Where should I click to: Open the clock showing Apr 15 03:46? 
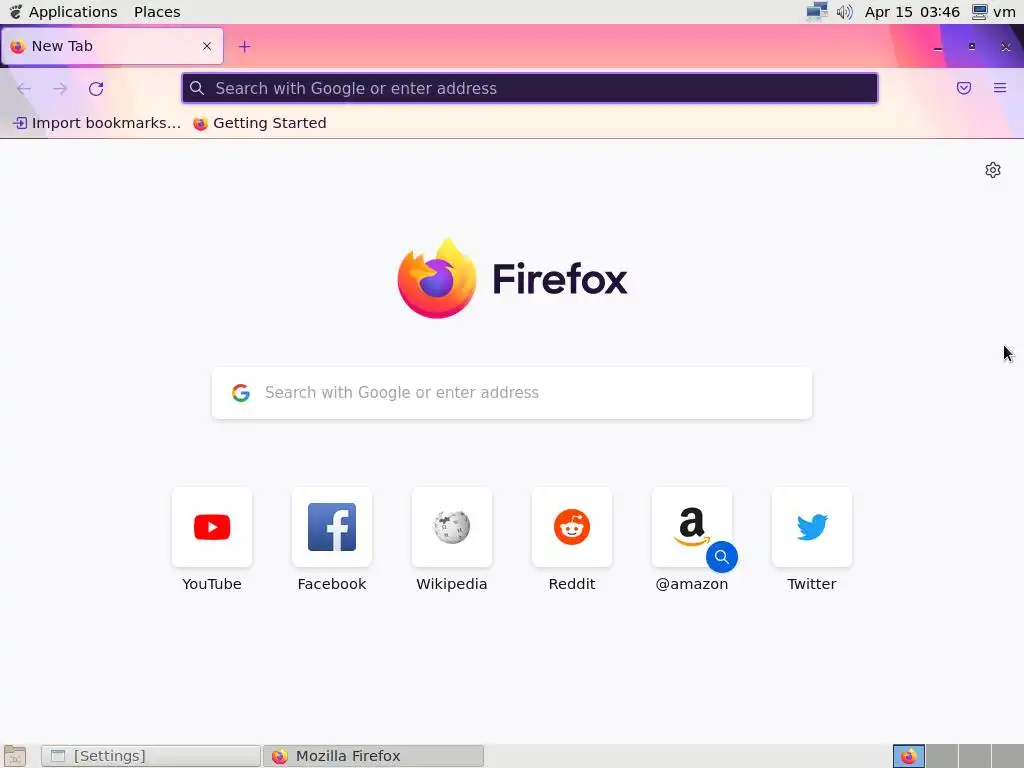pyautogui.click(x=912, y=12)
